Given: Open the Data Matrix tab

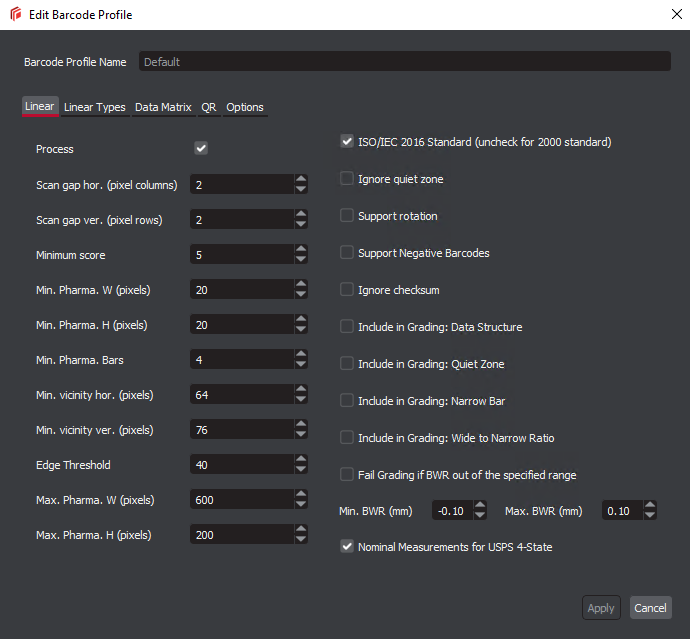Looking at the screenshot, I should point(163,107).
